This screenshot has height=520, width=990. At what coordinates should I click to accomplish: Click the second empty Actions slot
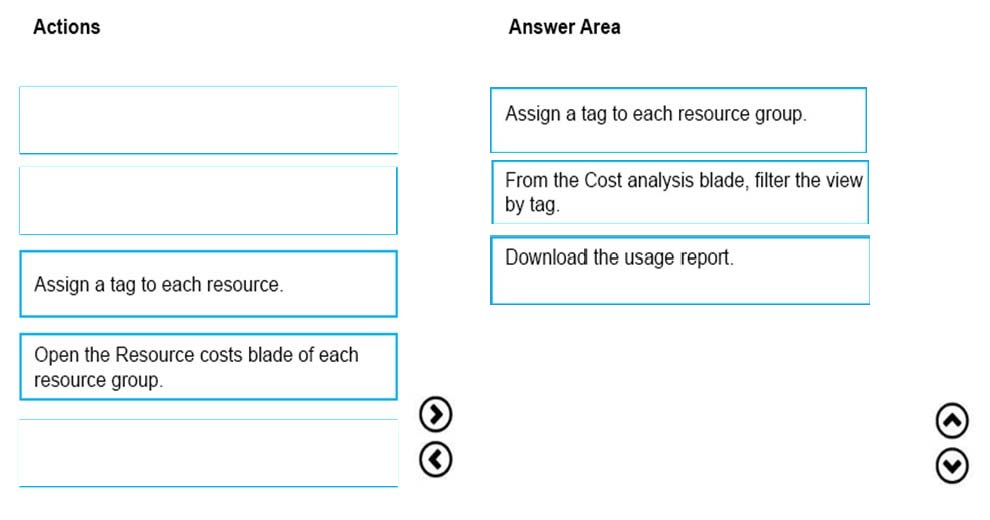[208, 201]
